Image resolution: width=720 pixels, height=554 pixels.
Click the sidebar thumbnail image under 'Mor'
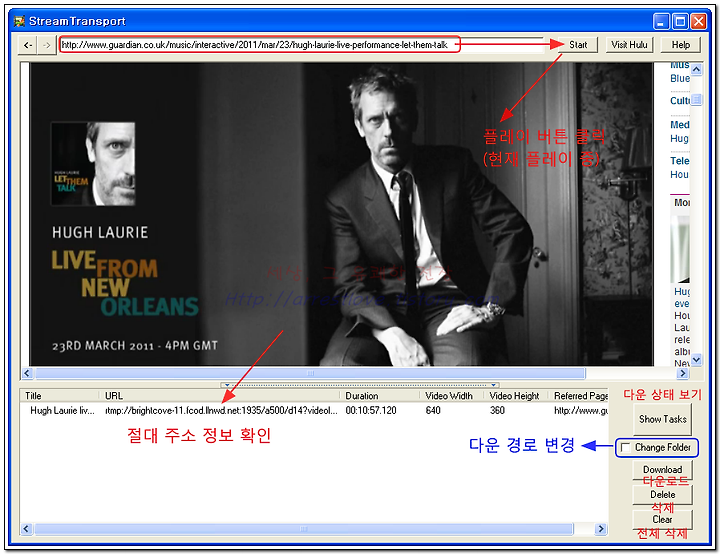pos(680,249)
